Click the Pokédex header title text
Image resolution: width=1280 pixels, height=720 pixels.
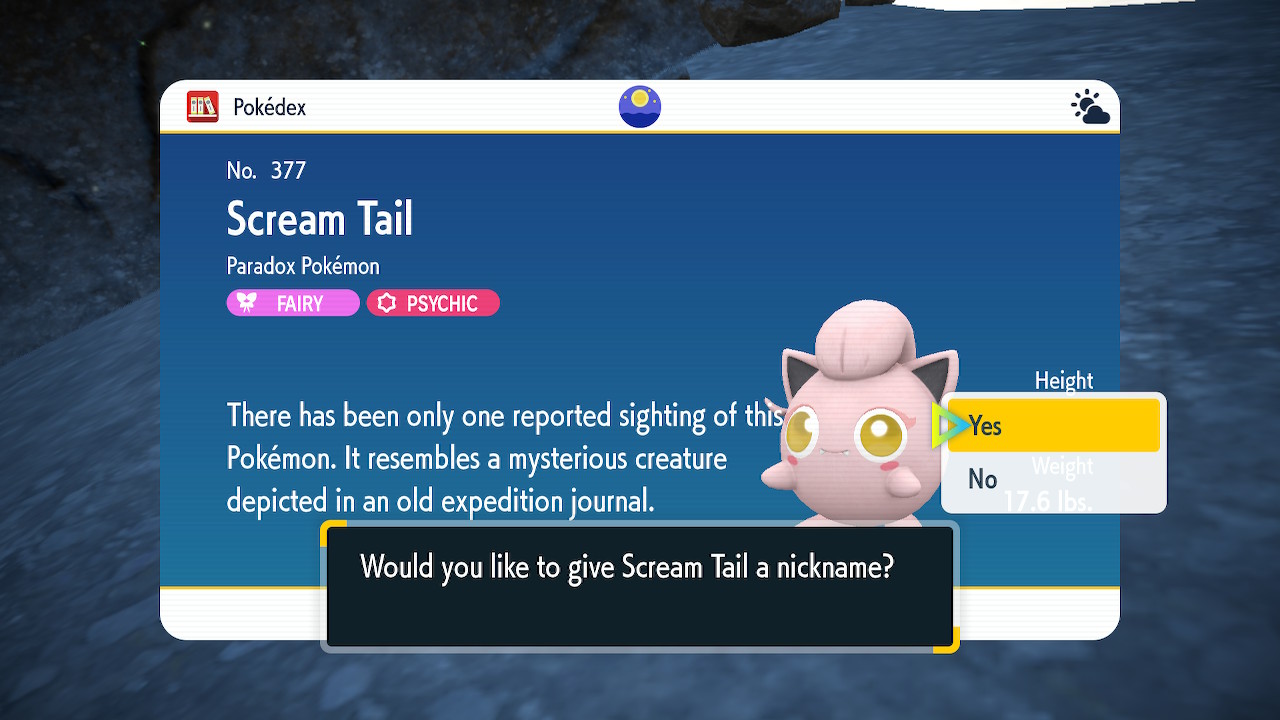(270, 107)
